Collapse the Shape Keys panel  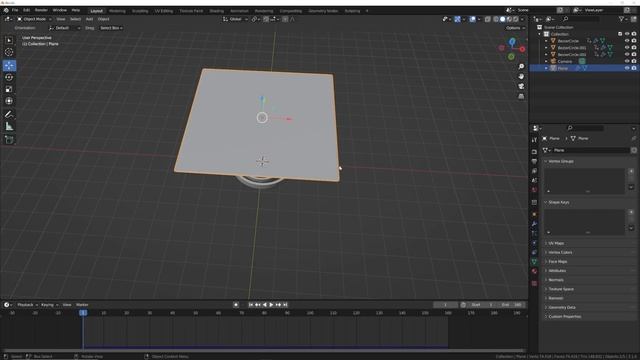click(558, 202)
